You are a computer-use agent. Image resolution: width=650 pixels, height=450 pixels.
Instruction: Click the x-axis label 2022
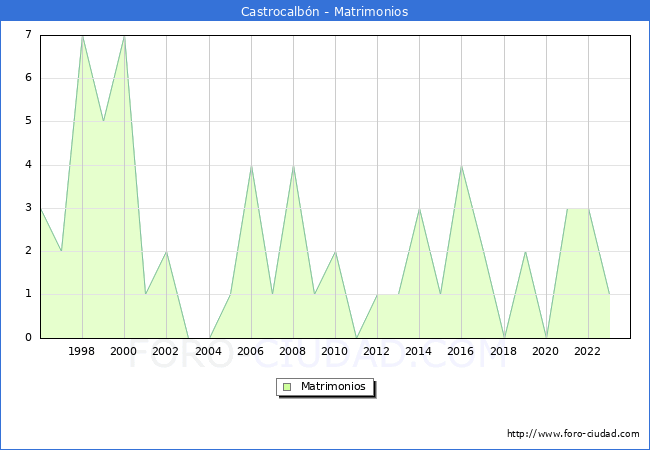pos(587,351)
